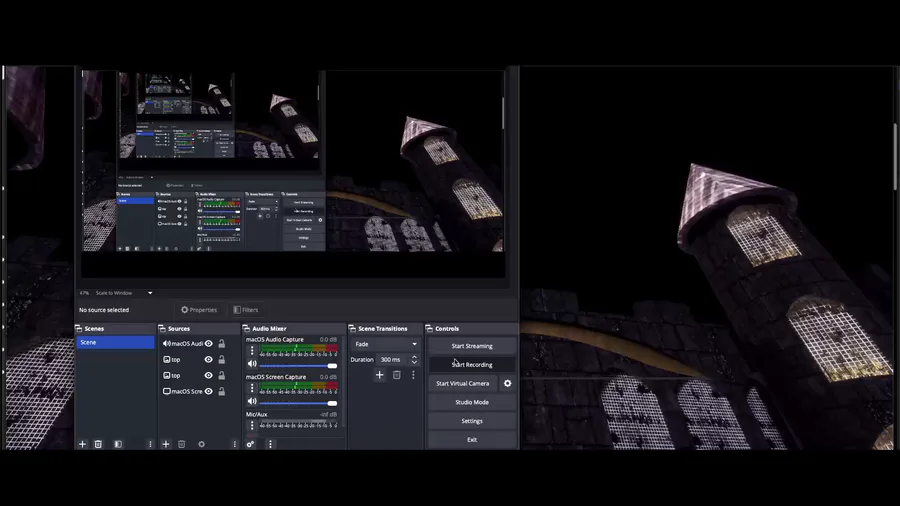The height and width of the screenshot is (506, 900).
Task: Hide macOS Audio source via eye icon
Action: (208, 344)
